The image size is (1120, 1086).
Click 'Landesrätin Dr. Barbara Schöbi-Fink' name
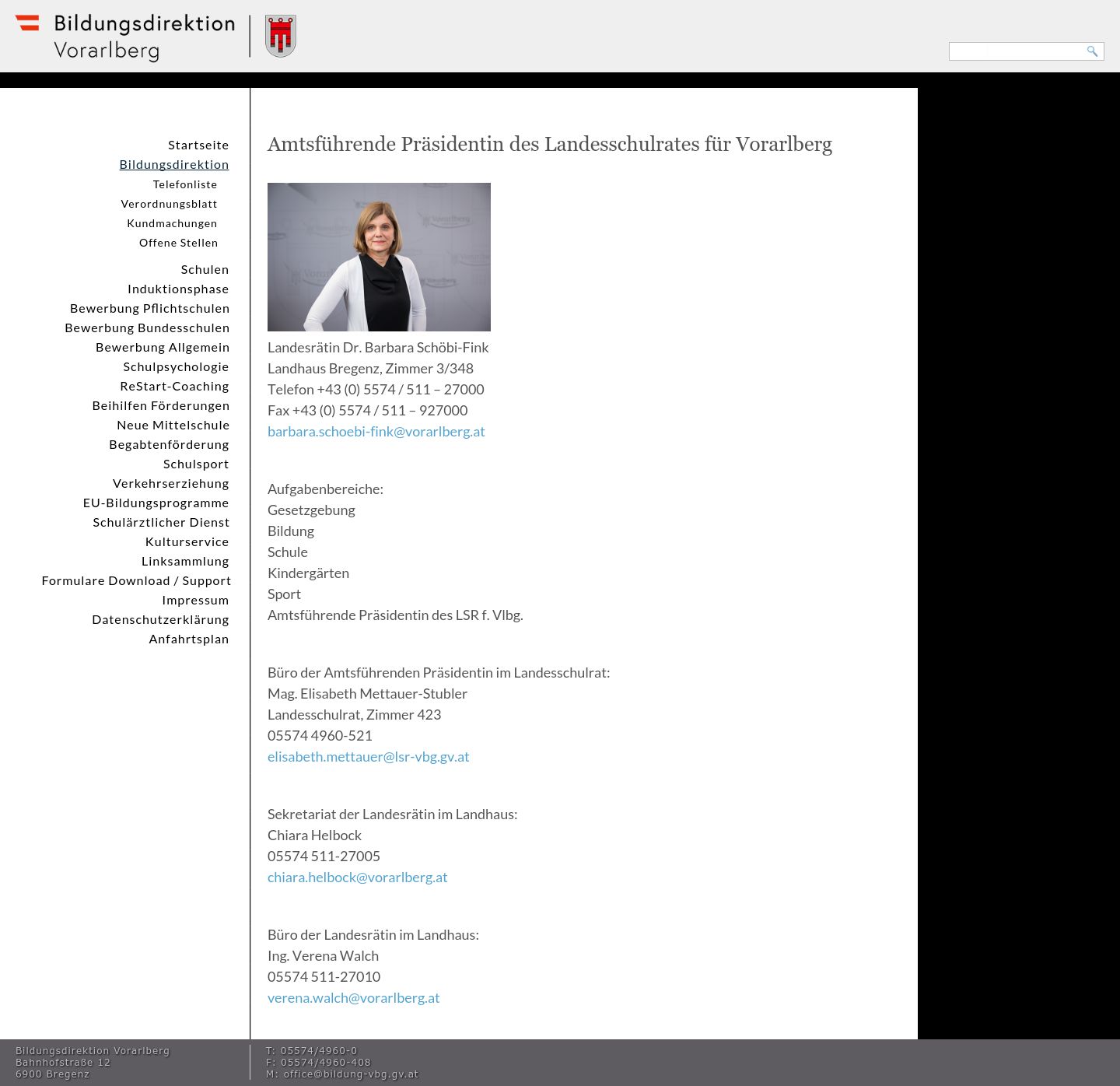(x=378, y=347)
